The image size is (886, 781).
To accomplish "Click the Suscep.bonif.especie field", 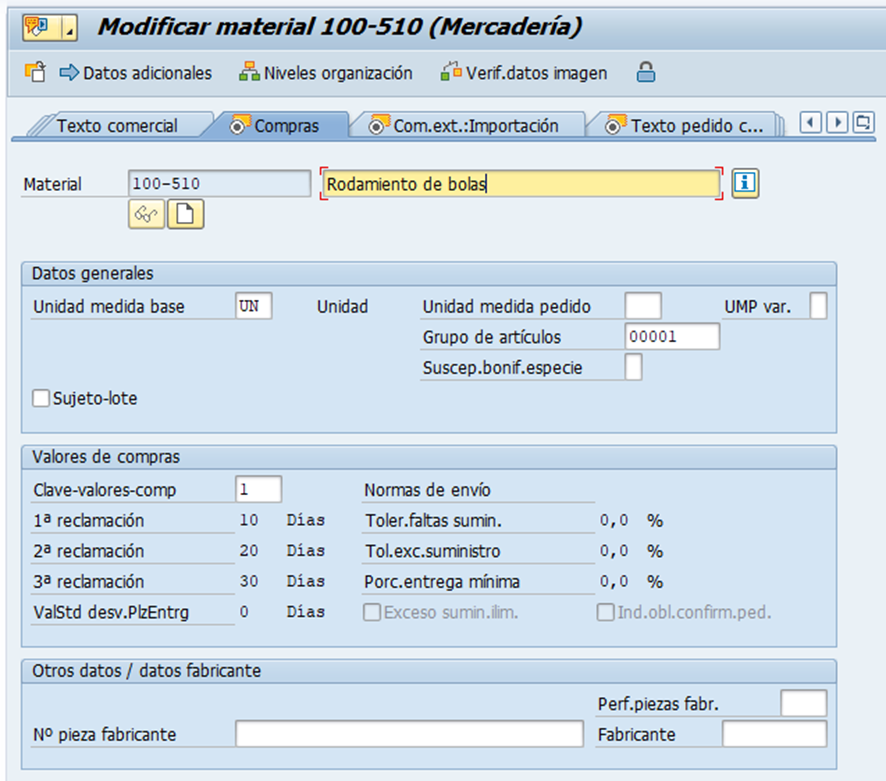I will (x=633, y=367).
